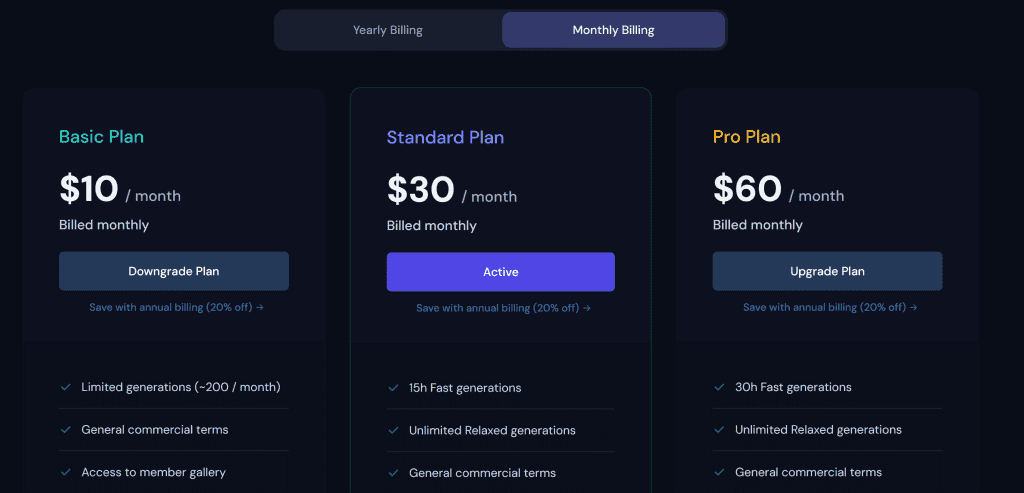This screenshot has width=1024, height=493.
Task: Click checkmark next to 15h Fast generations
Action: (393, 388)
